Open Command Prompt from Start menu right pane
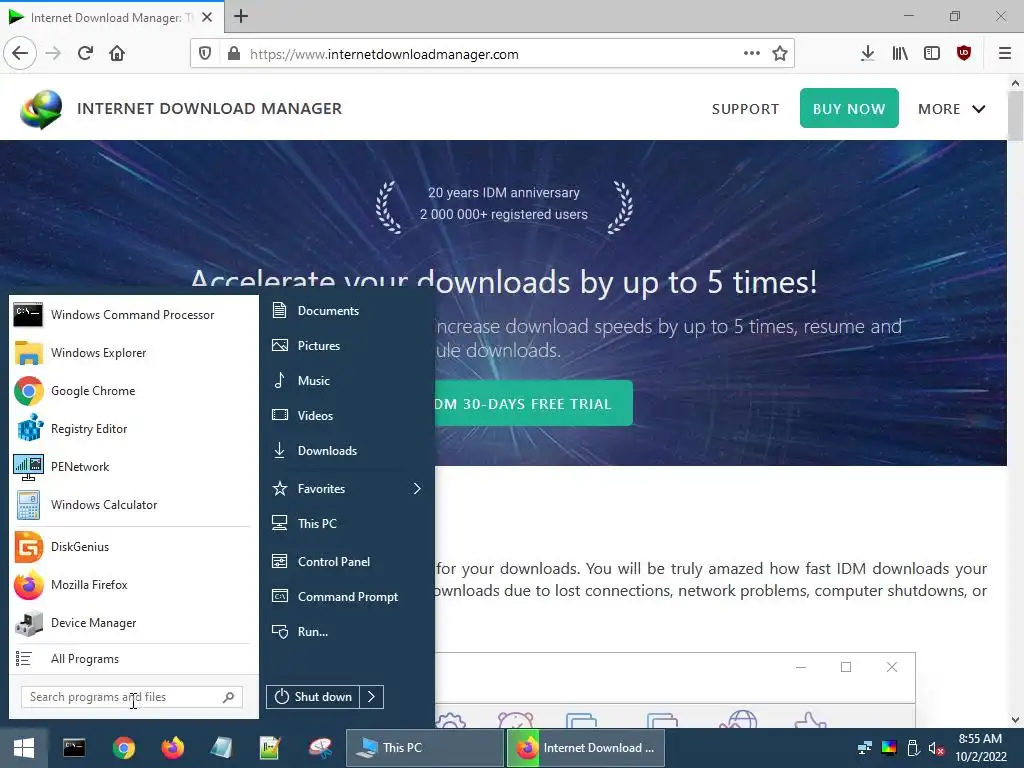The height and width of the screenshot is (768, 1024). click(x=346, y=597)
